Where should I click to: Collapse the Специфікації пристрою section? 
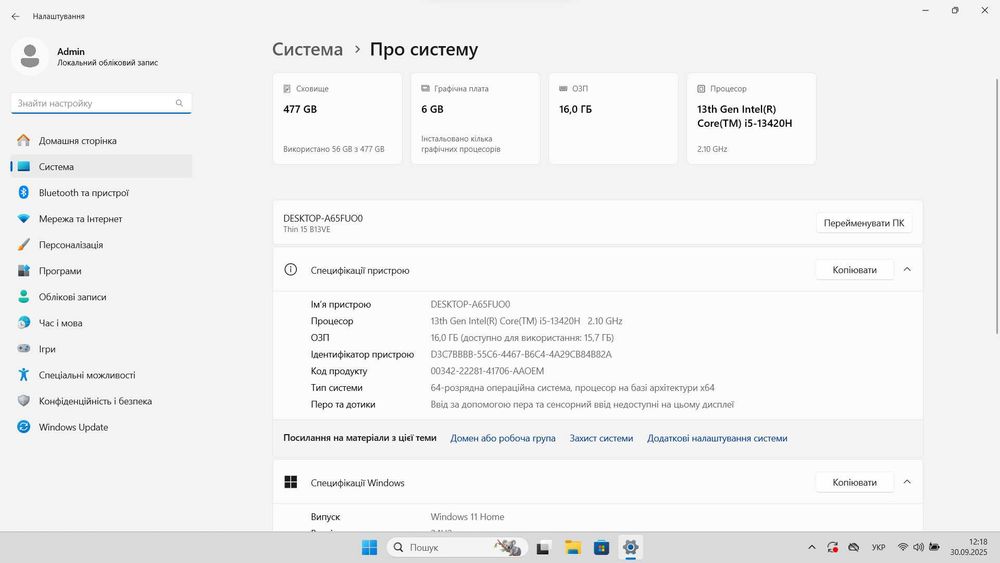[x=907, y=270]
